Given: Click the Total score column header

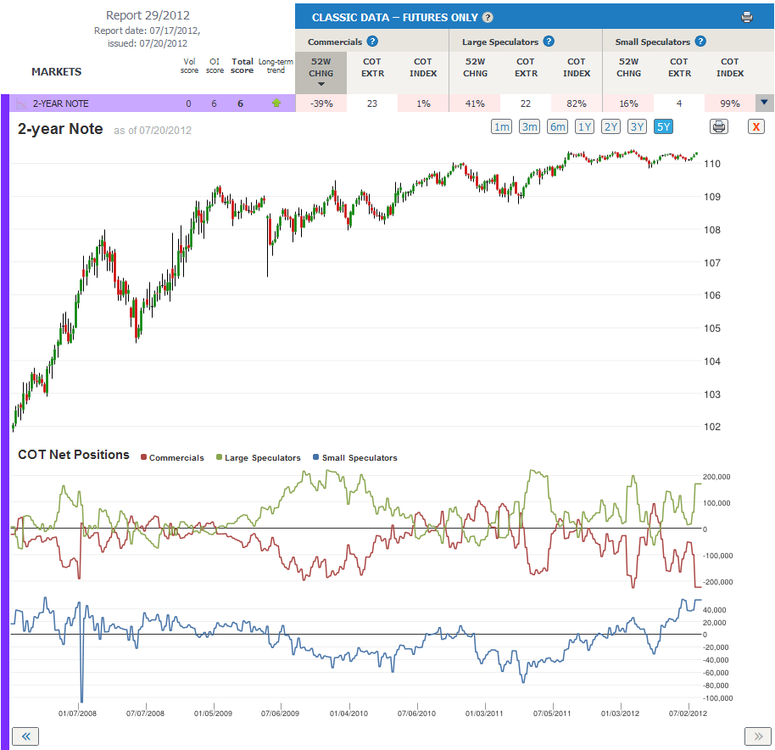Looking at the screenshot, I should [242, 66].
